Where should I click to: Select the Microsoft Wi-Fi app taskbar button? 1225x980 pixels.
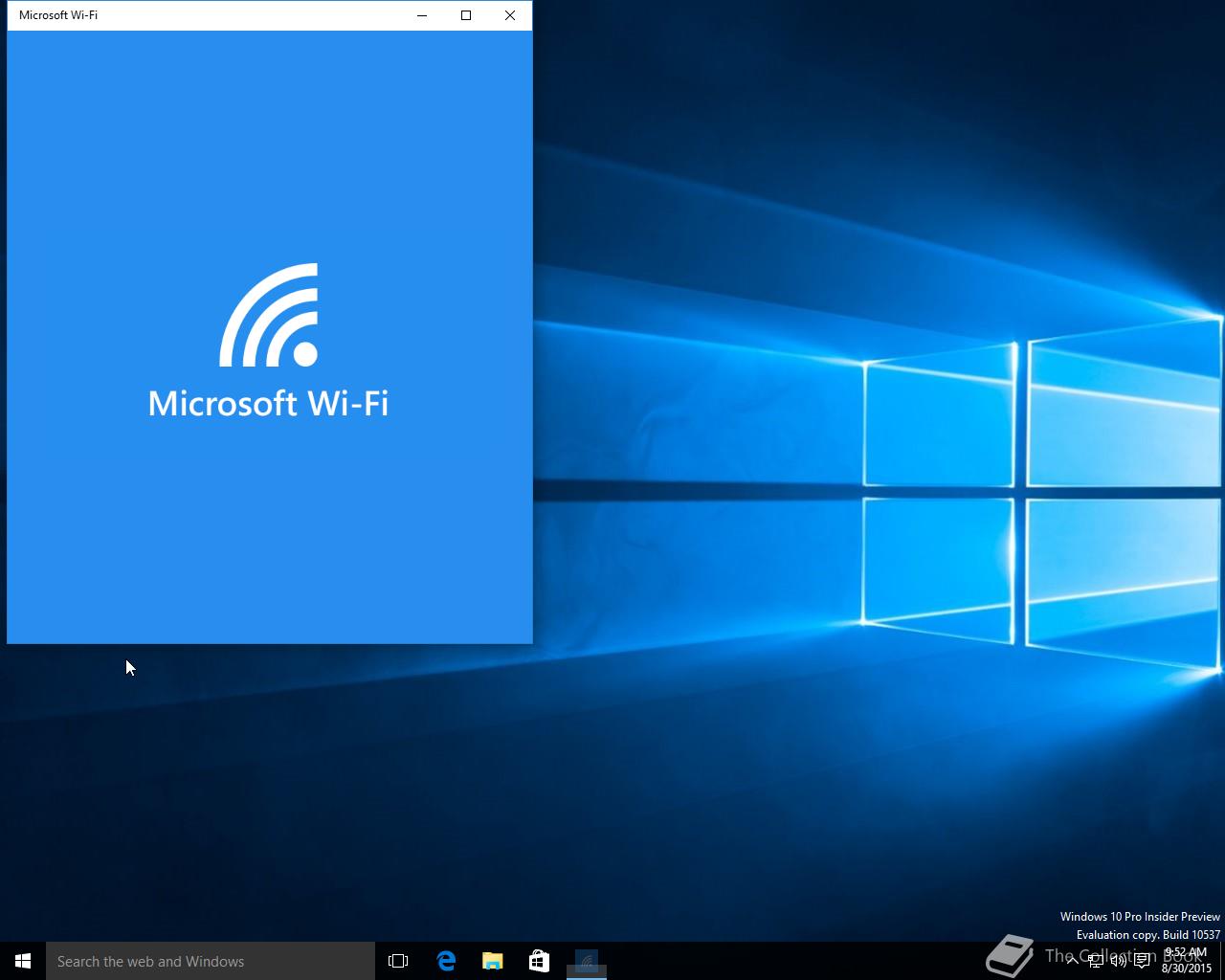tap(587, 961)
